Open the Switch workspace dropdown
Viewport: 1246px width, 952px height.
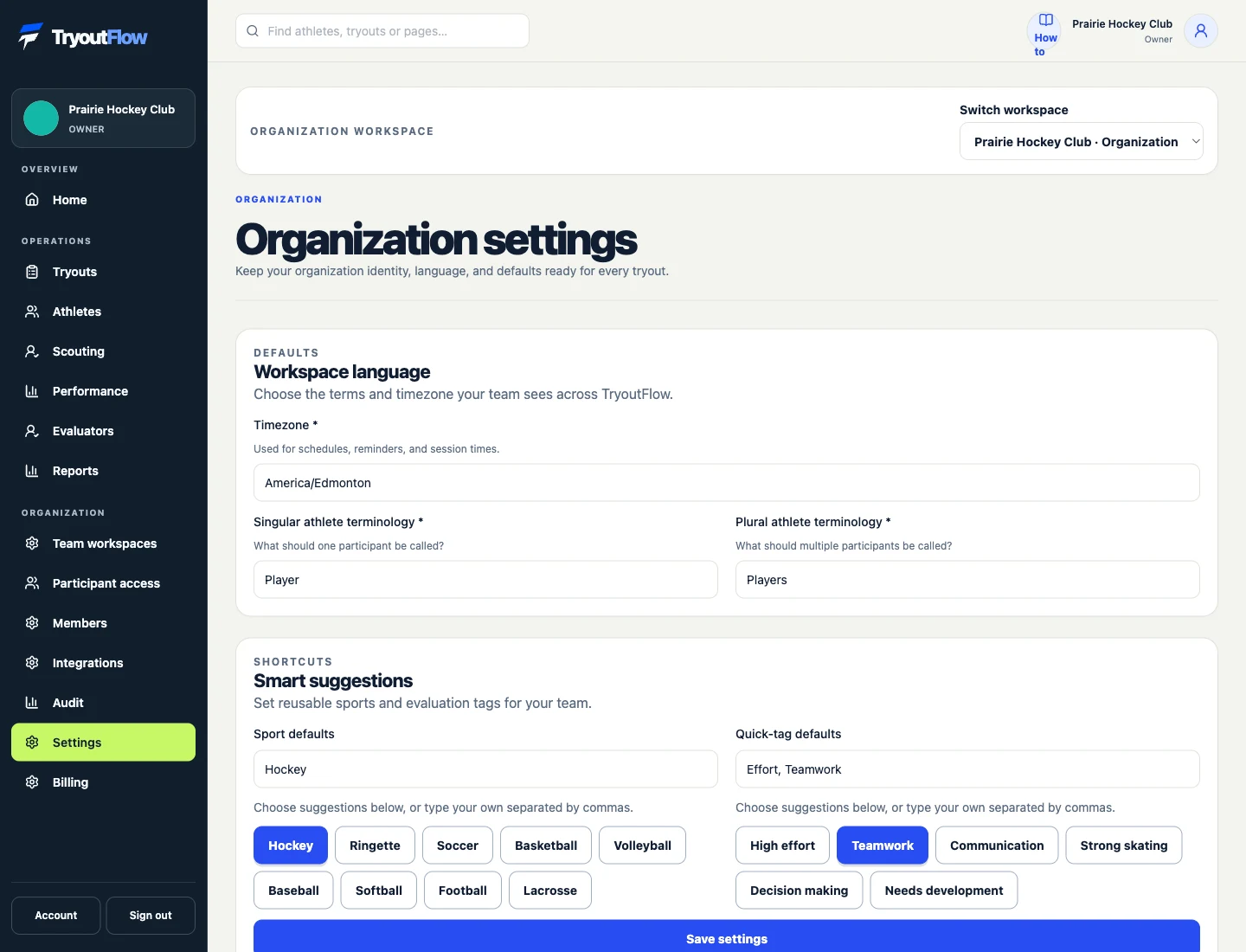pyautogui.click(x=1082, y=142)
